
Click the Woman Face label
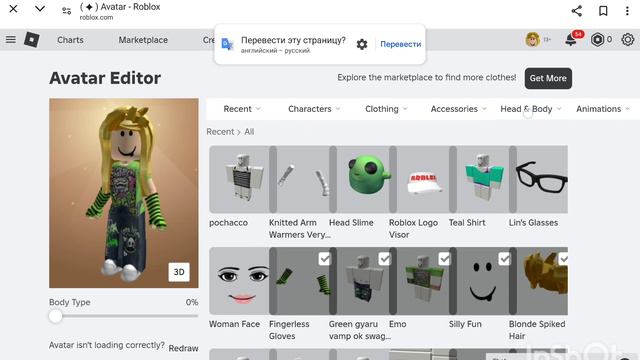234,324
